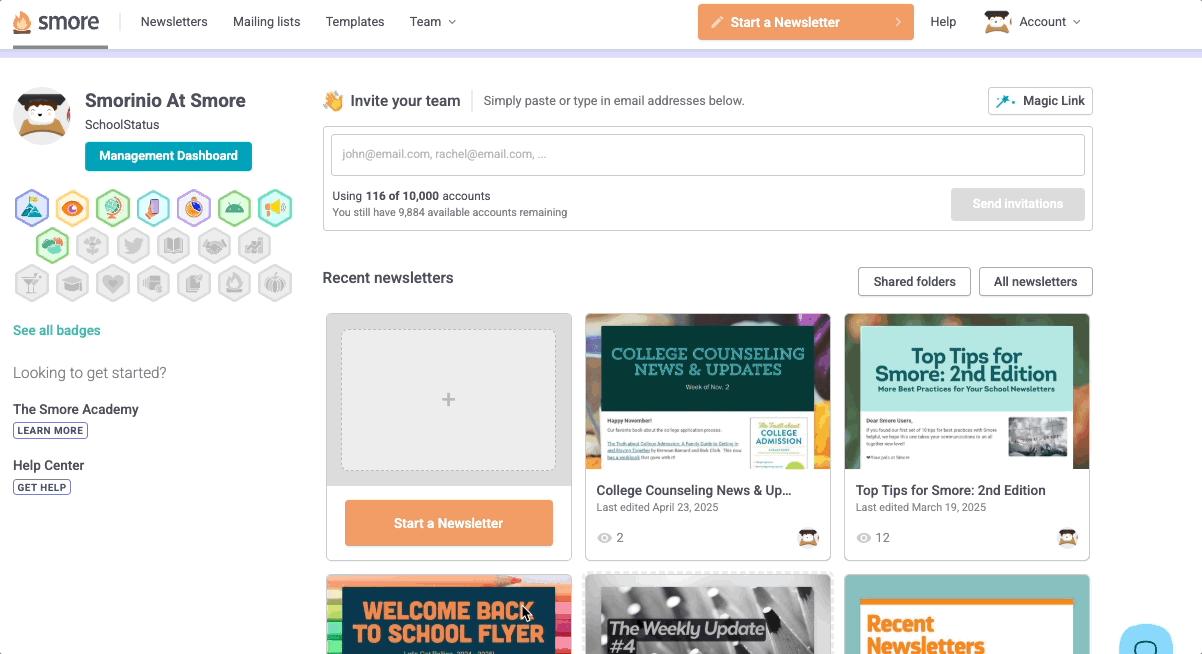Viewport: 1202px width, 654px height.
Task: Click the orange Start a Newsletter card button
Action: pyautogui.click(x=449, y=523)
